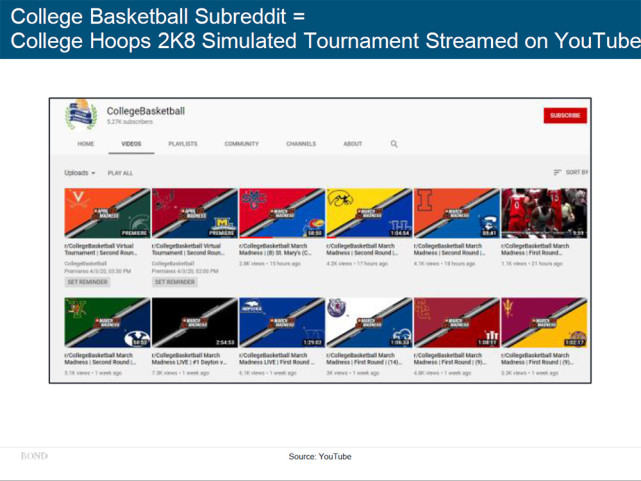The width and height of the screenshot is (641, 481).
Task: Switch to the Home tab
Action: click(86, 144)
